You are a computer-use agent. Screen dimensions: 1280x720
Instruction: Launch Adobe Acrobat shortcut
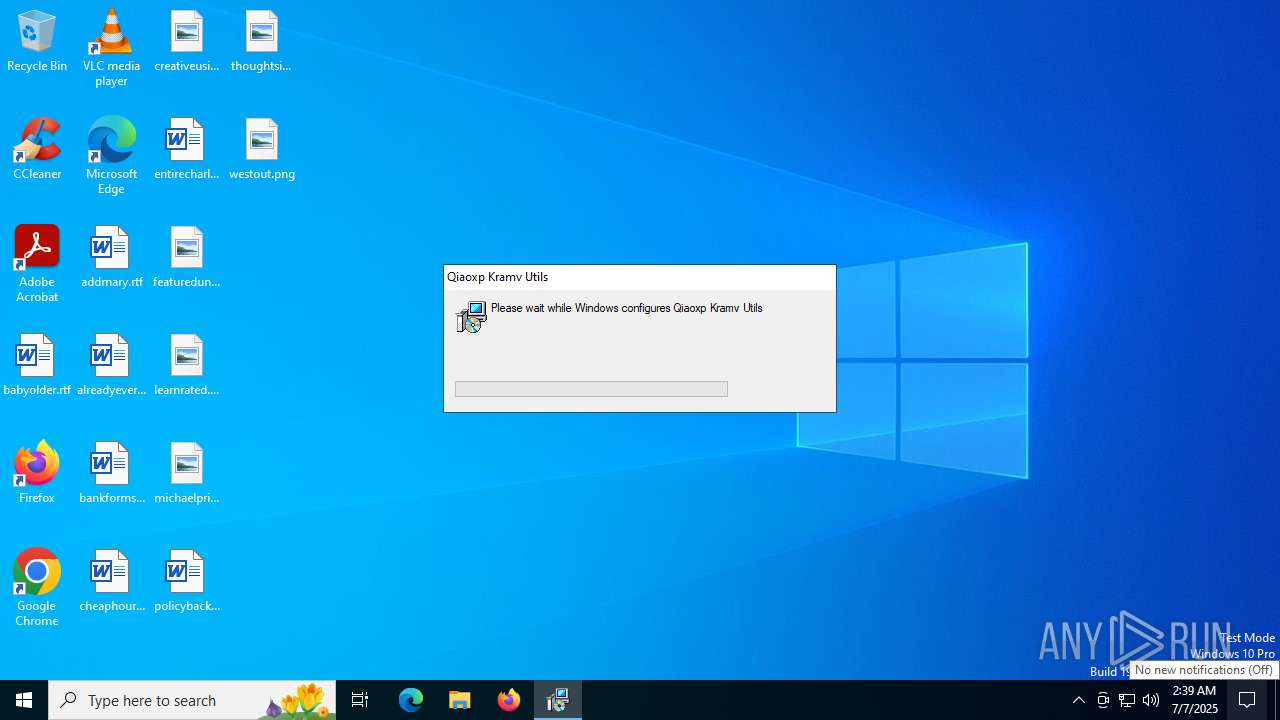[37, 264]
